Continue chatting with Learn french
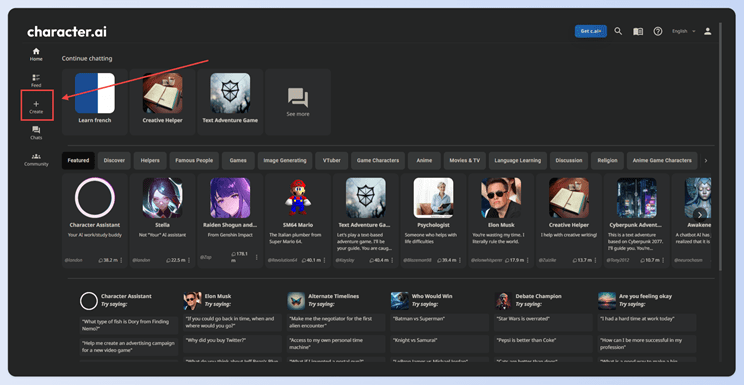The image size is (744, 385). 95,102
